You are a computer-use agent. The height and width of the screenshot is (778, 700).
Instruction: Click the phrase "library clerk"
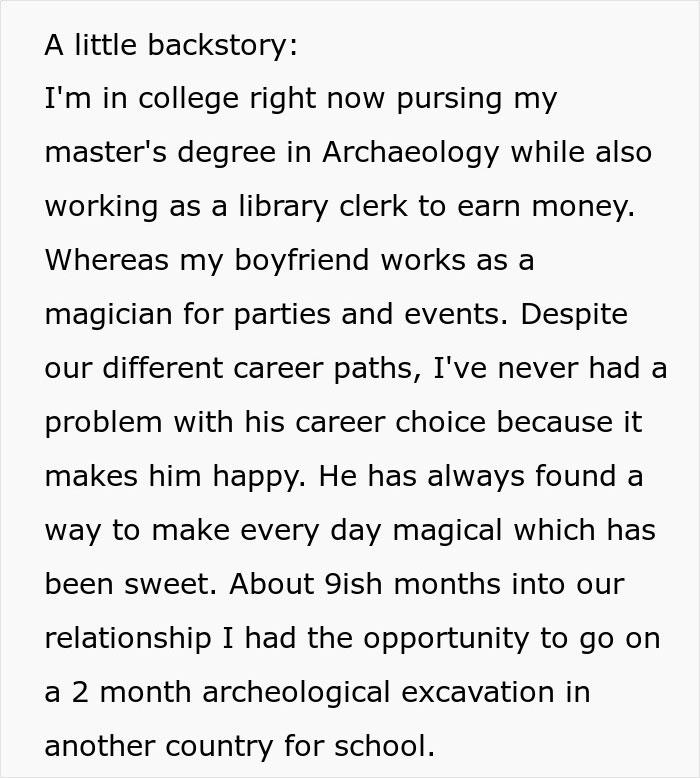(x=322, y=207)
